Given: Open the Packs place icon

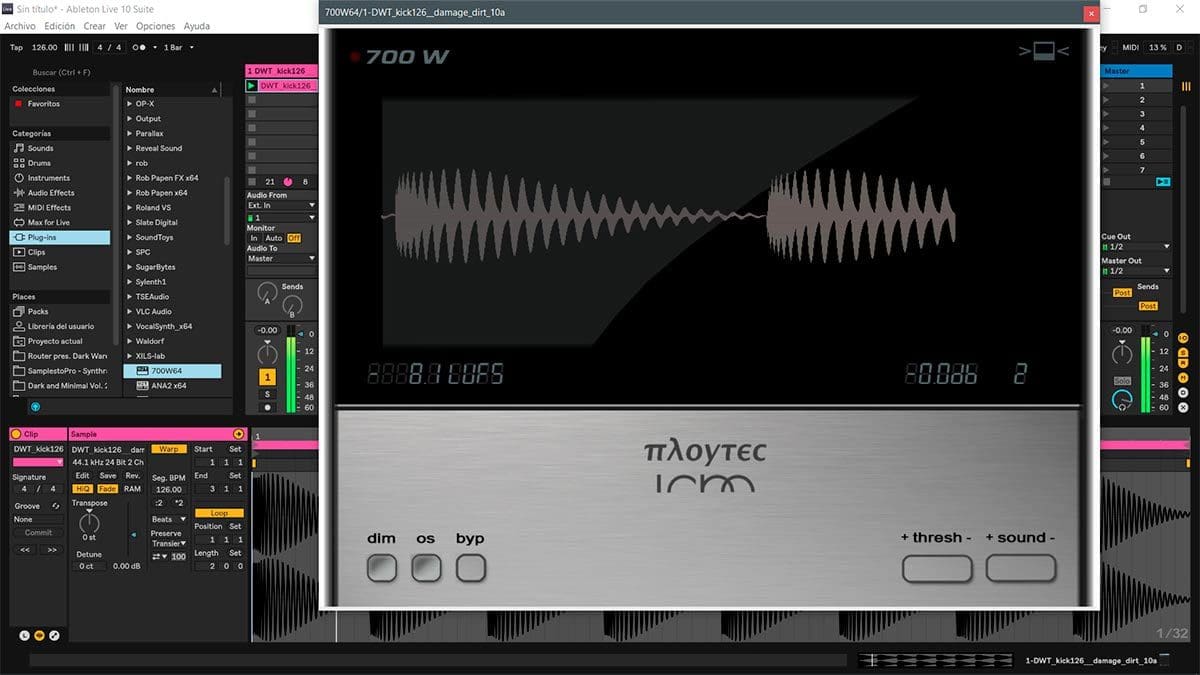Looking at the screenshot, I should [x=18, y=311].
